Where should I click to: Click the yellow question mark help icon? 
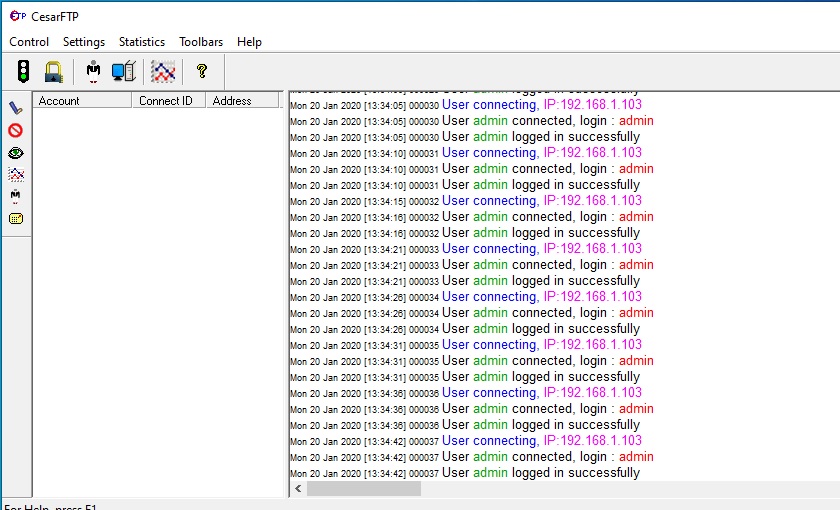click(x=202, y=71)
